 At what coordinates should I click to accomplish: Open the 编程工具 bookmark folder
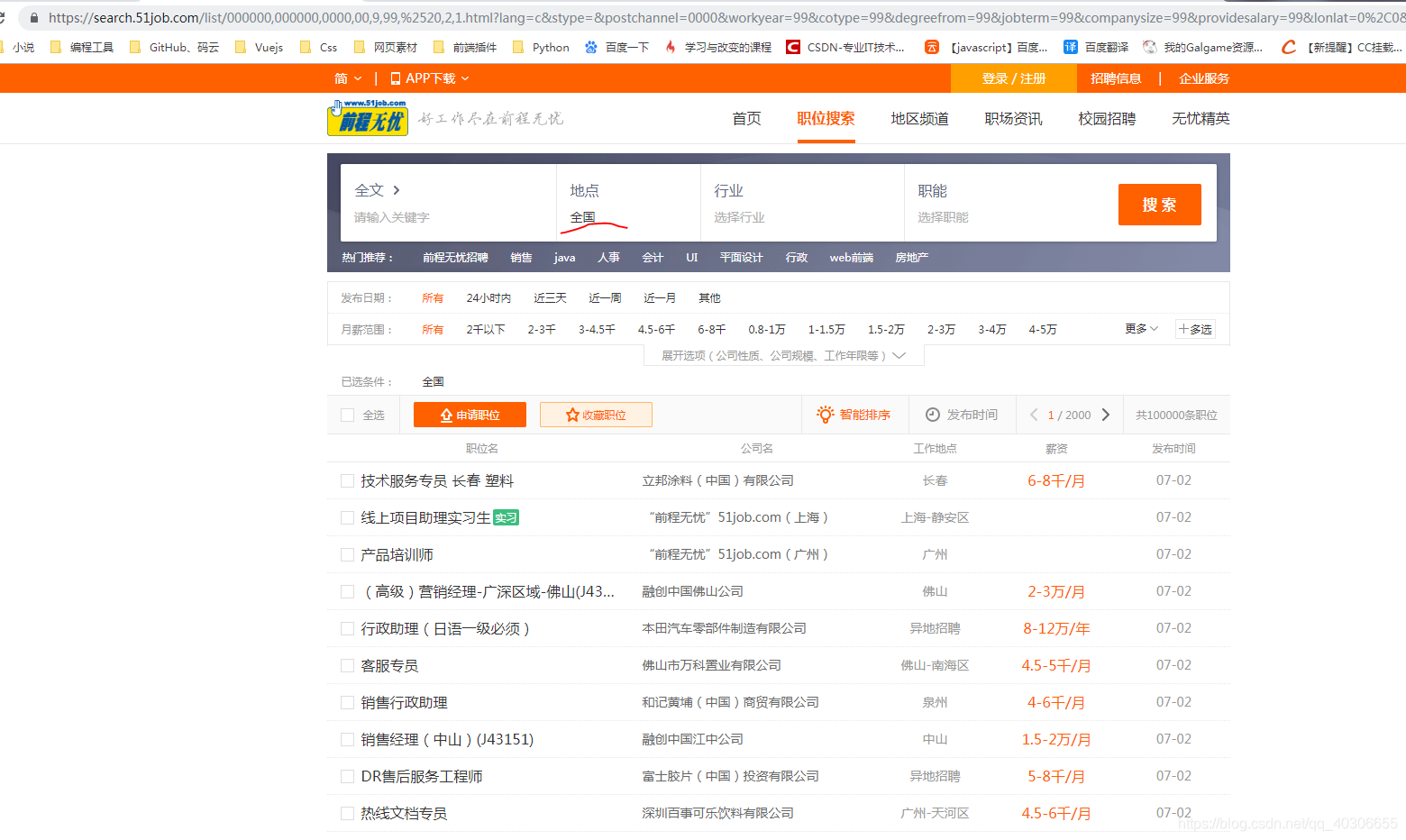pos(82,47)
